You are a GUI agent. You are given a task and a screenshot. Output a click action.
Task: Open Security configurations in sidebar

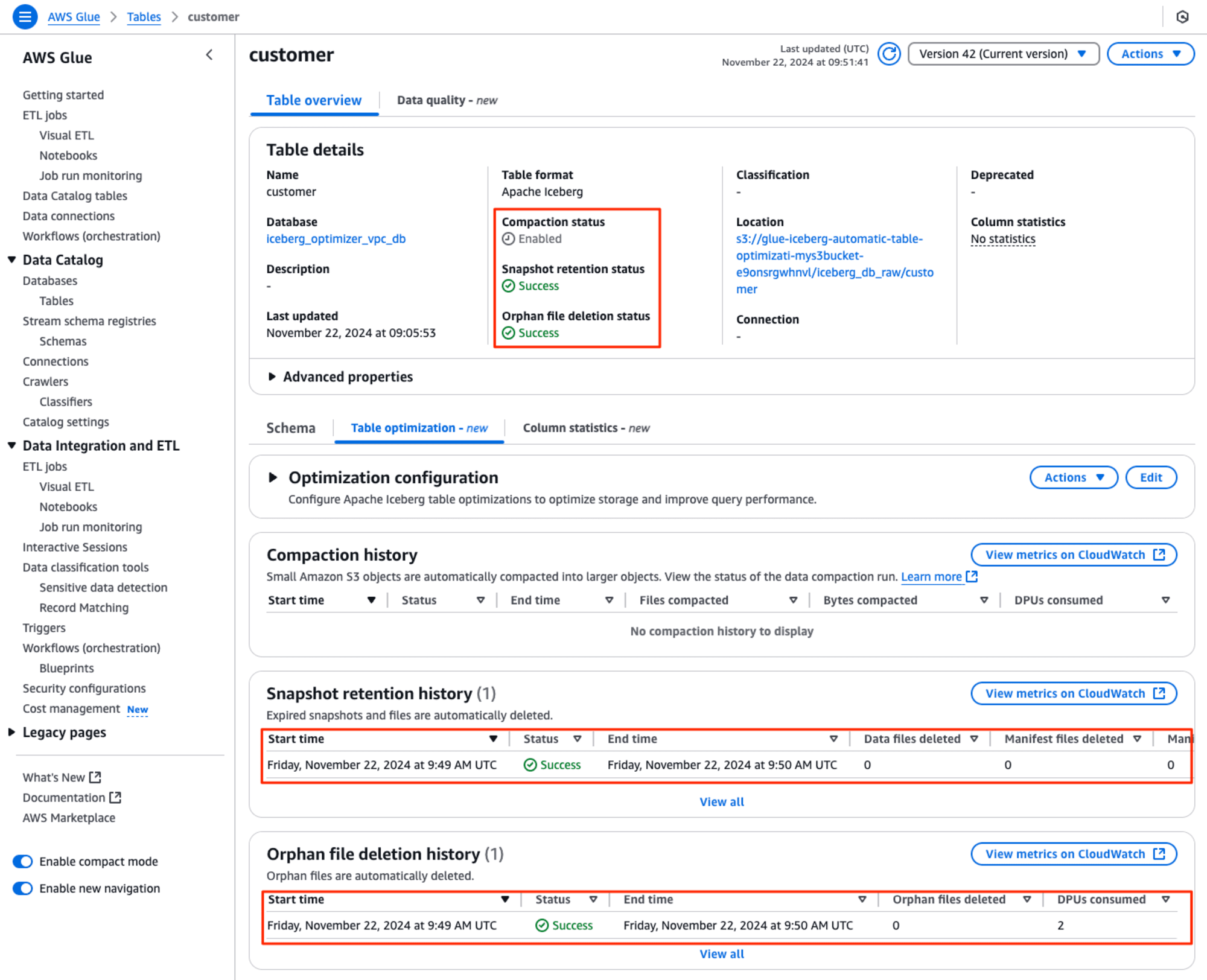click(84, 688)
